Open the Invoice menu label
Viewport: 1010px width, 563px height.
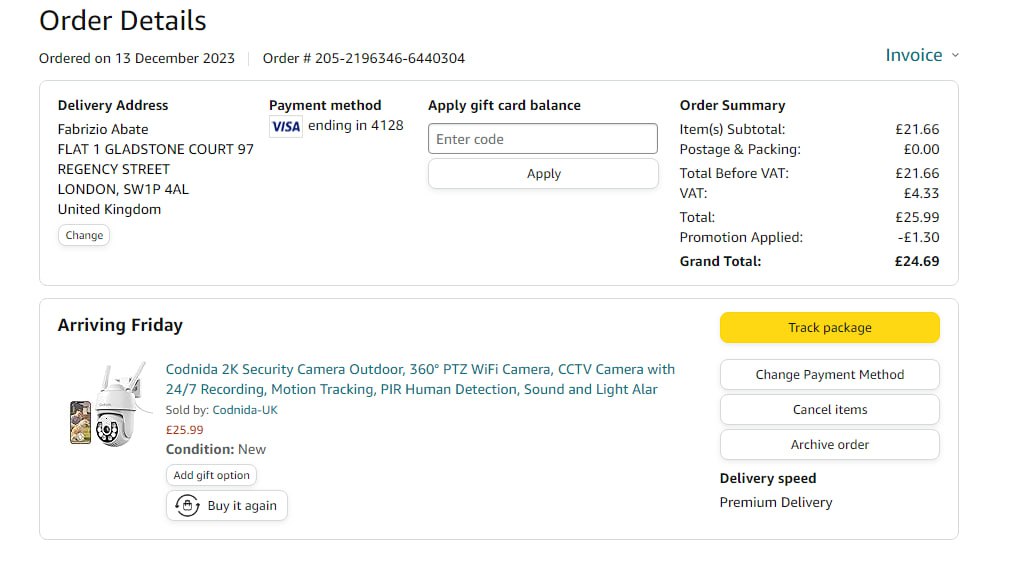913,55
